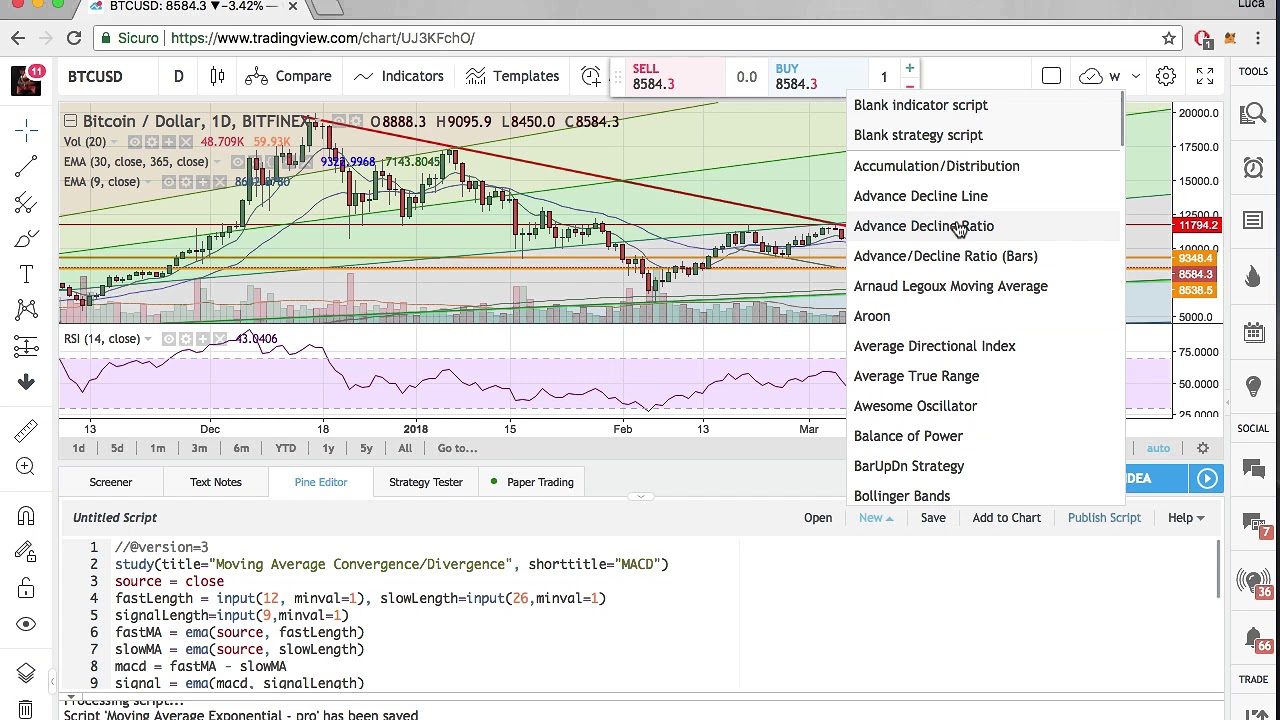Open chart axis settings gear near auto
This screenshot has width=1280, height=720.
1203,448
